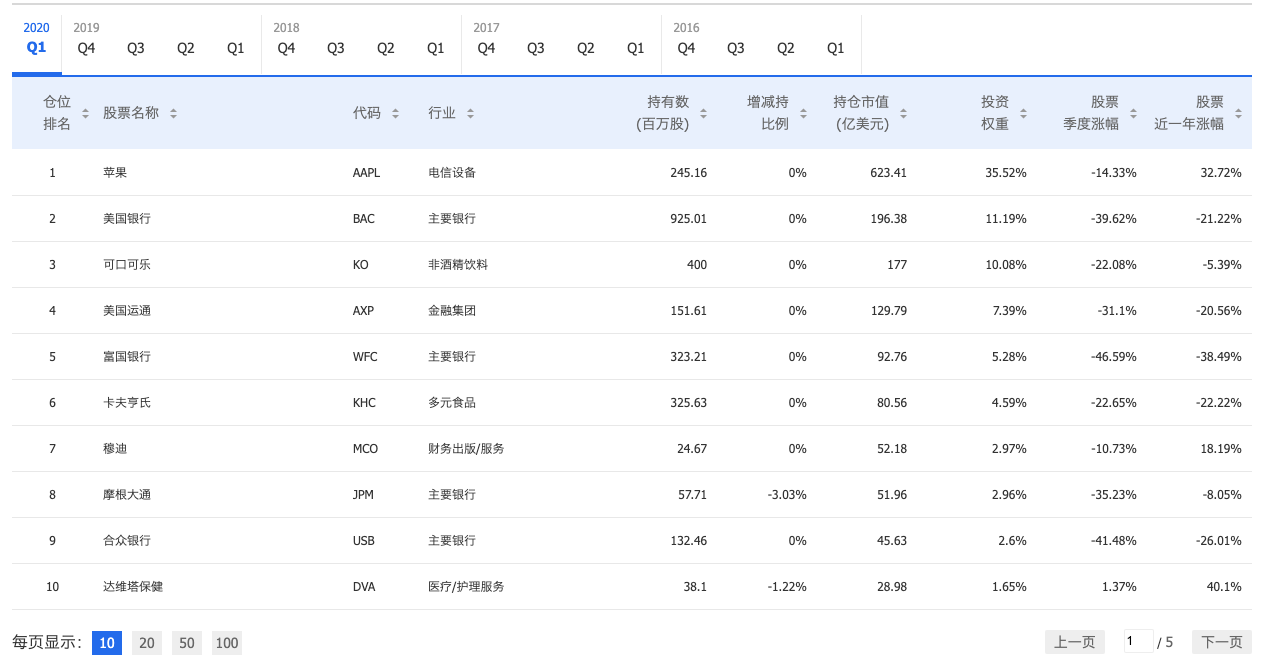Click ticker code AXP
This screenshot has width=1270, height=662.
[364, 311]
